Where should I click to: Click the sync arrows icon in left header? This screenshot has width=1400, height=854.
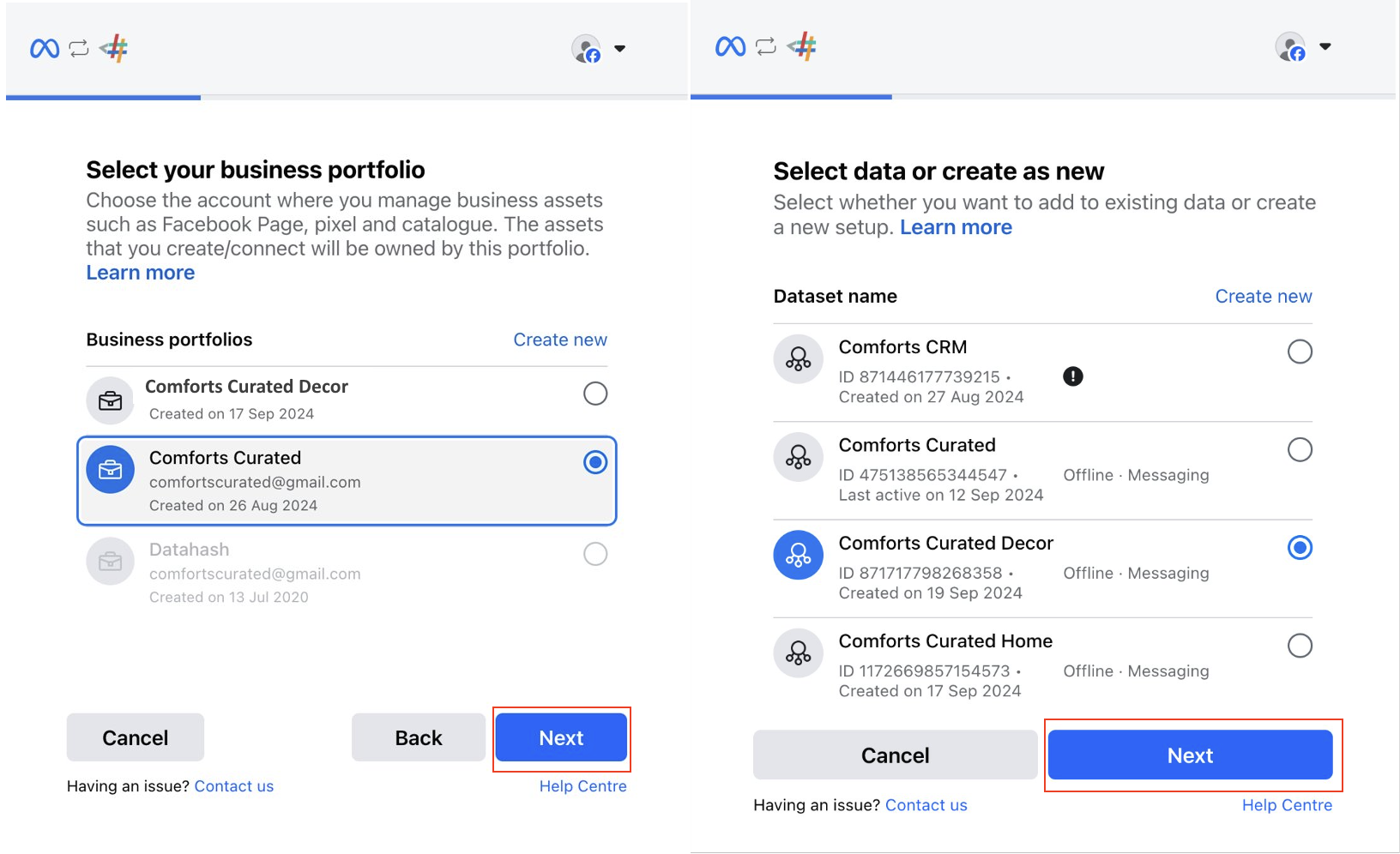tap(79, 49)
